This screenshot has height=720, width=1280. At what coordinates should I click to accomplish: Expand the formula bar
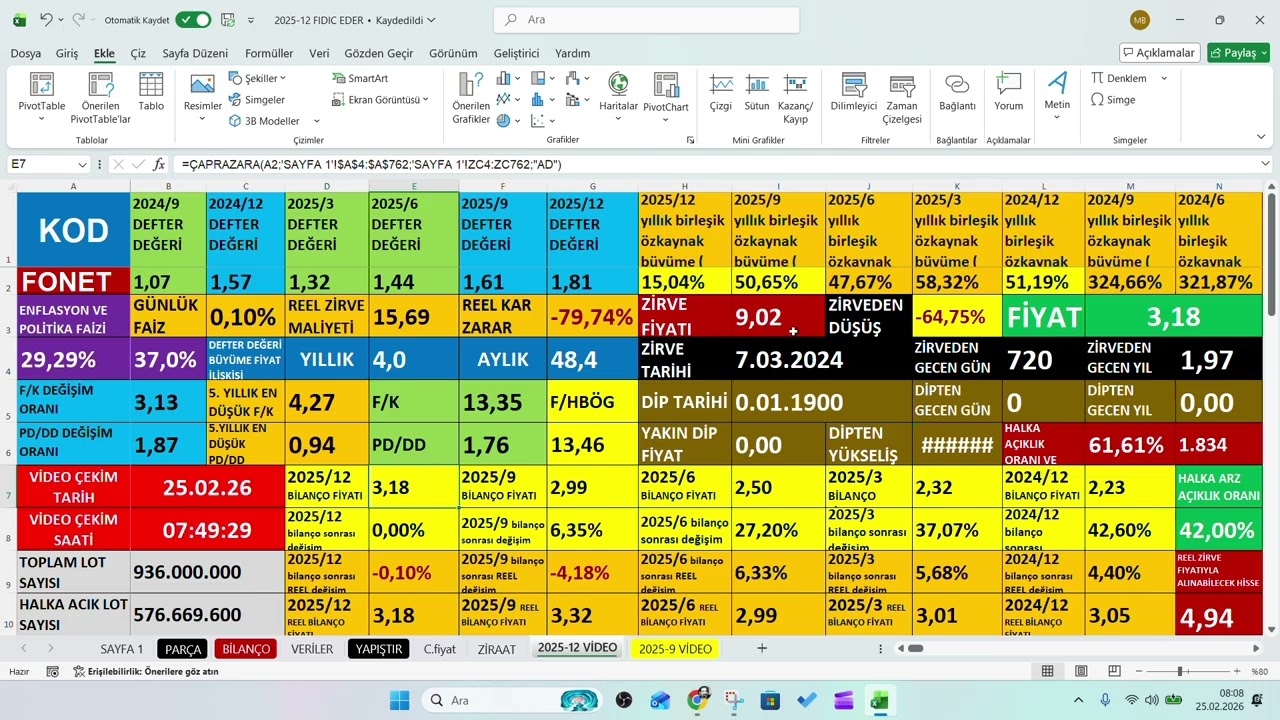[x=1264, y=164]
